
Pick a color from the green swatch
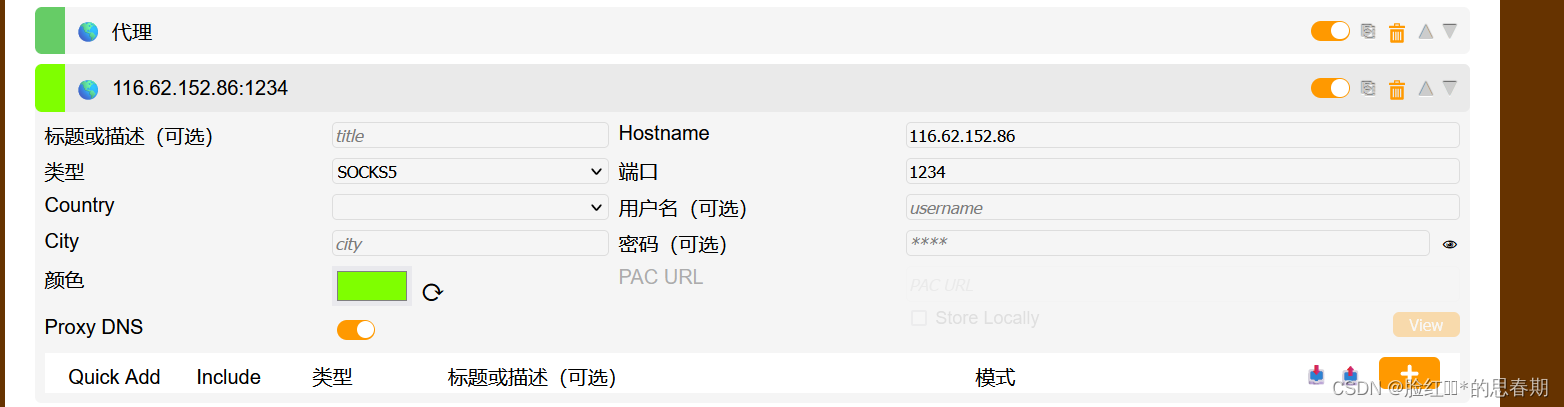tap(372, 286)
